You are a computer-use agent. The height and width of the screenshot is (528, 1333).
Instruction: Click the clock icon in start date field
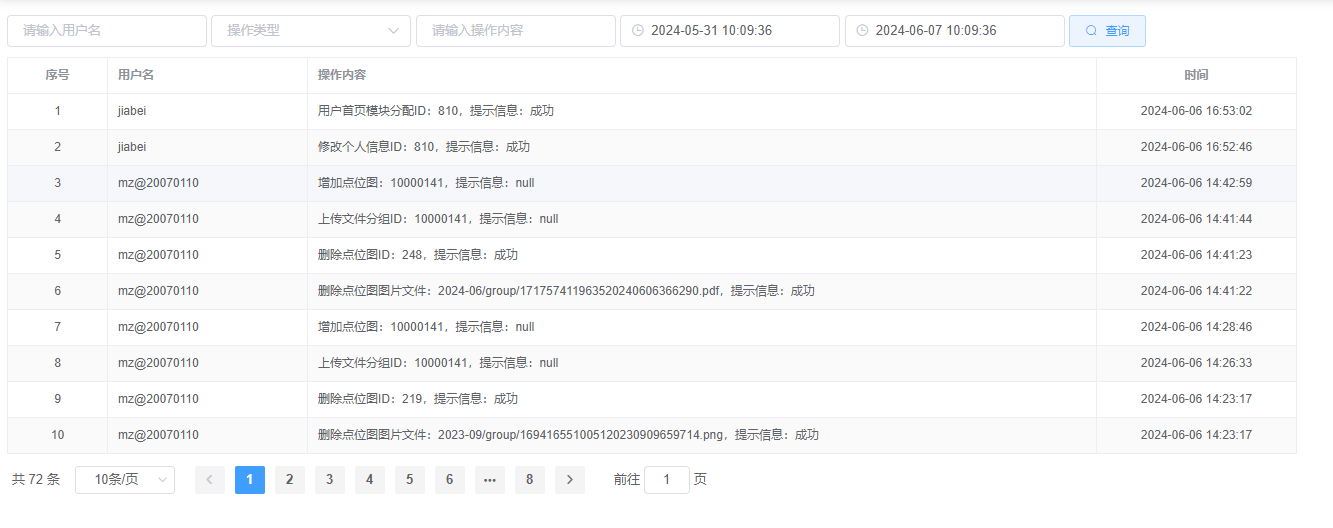pos(638,31)
